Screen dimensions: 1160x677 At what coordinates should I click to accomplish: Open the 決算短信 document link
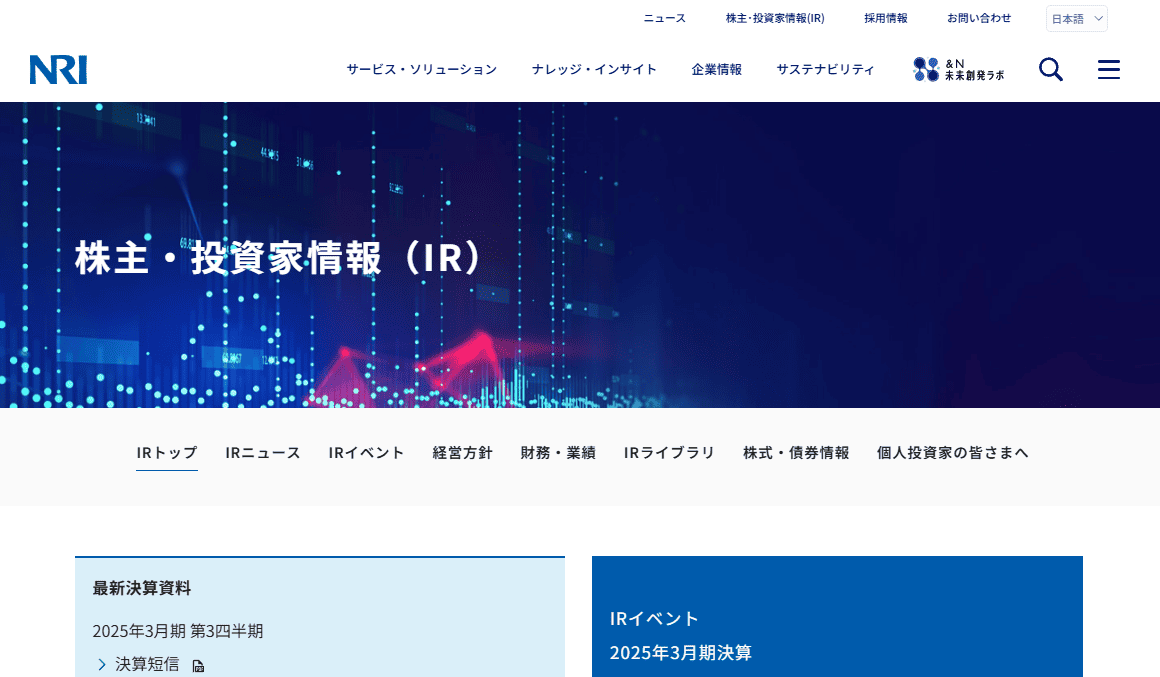pyautogui.click(x=146, y=664)
